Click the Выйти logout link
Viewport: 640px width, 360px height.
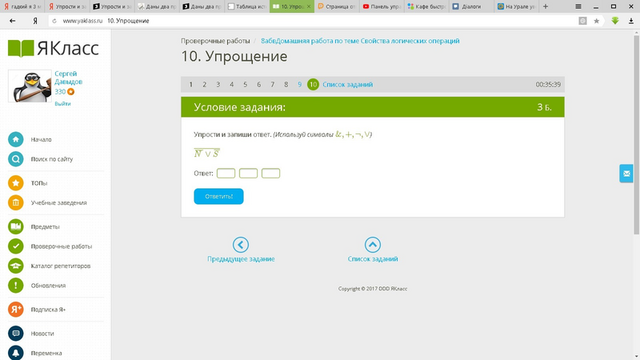[x=62, y=104]
